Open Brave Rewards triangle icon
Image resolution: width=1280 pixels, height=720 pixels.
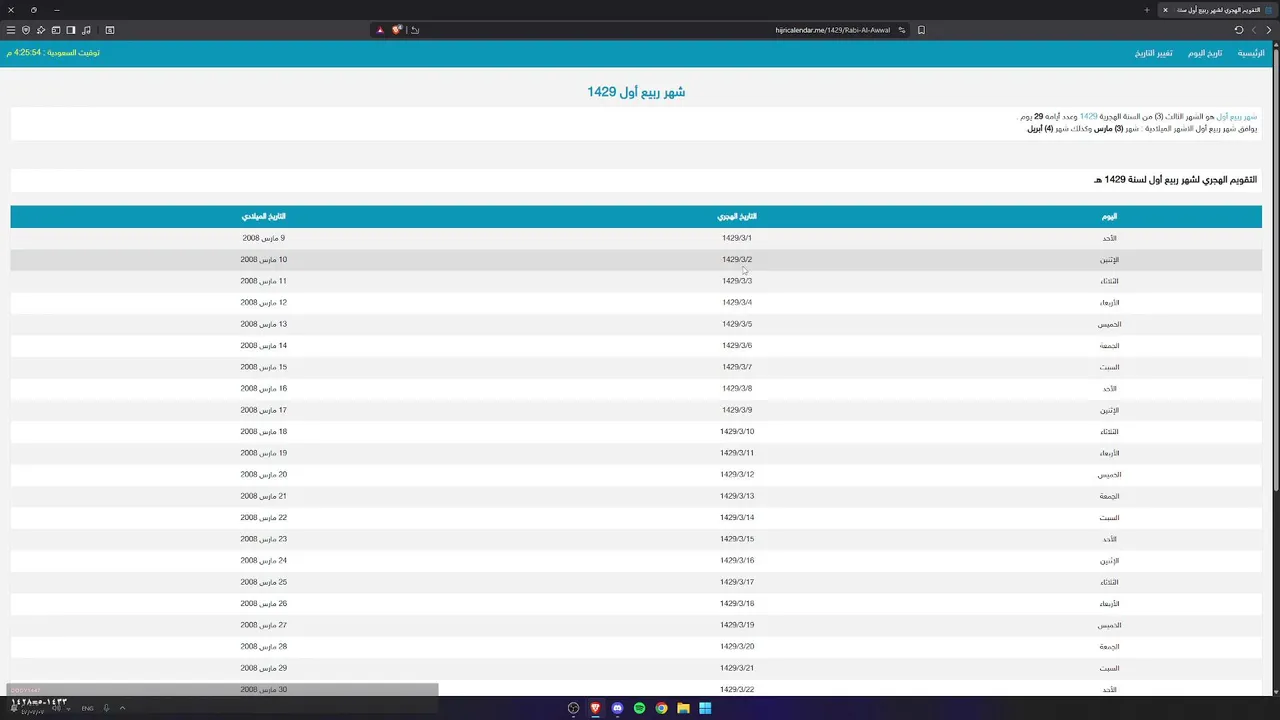380,30
